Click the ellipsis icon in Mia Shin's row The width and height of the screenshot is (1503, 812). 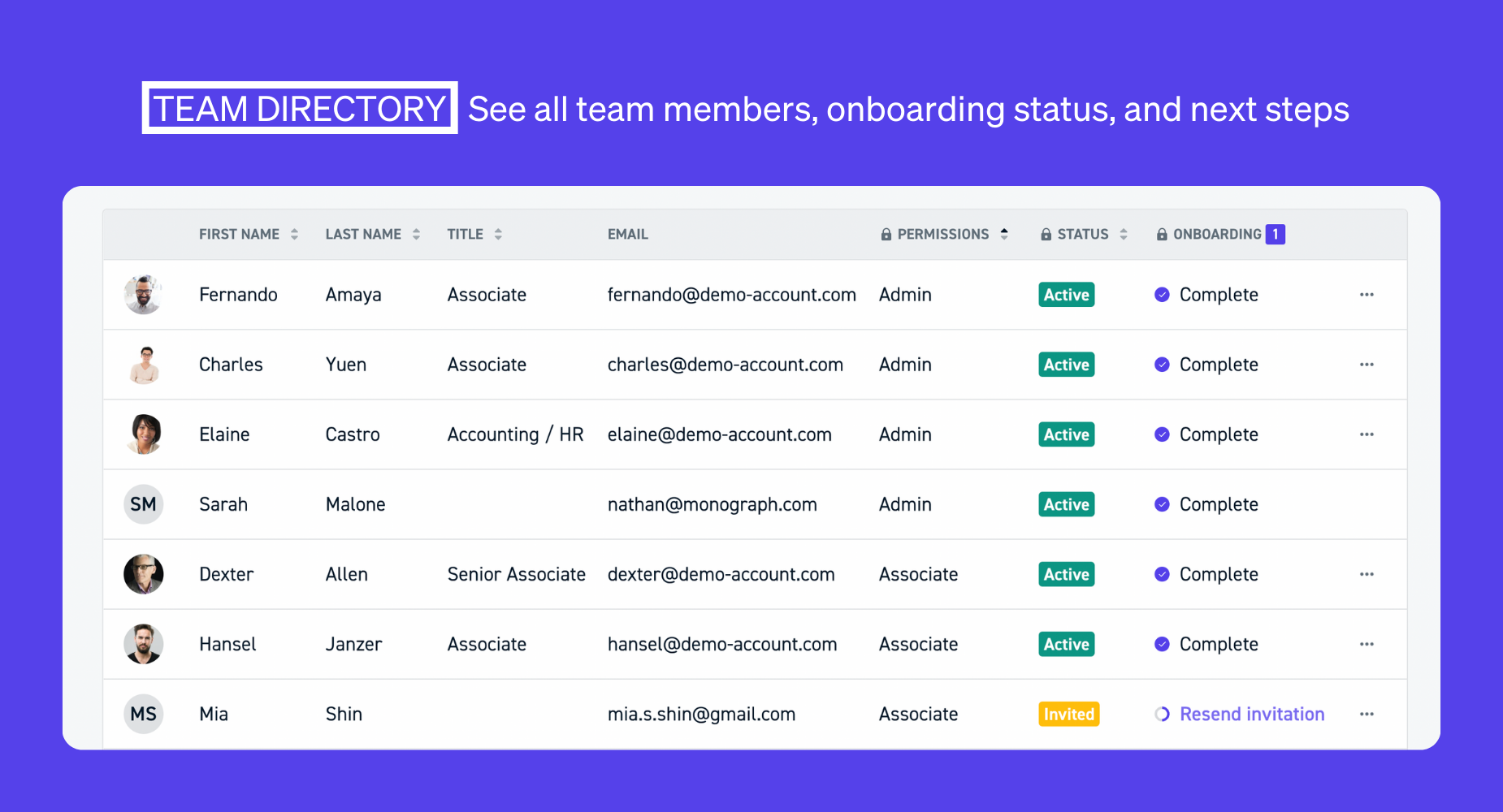(x=1367, y=714)
